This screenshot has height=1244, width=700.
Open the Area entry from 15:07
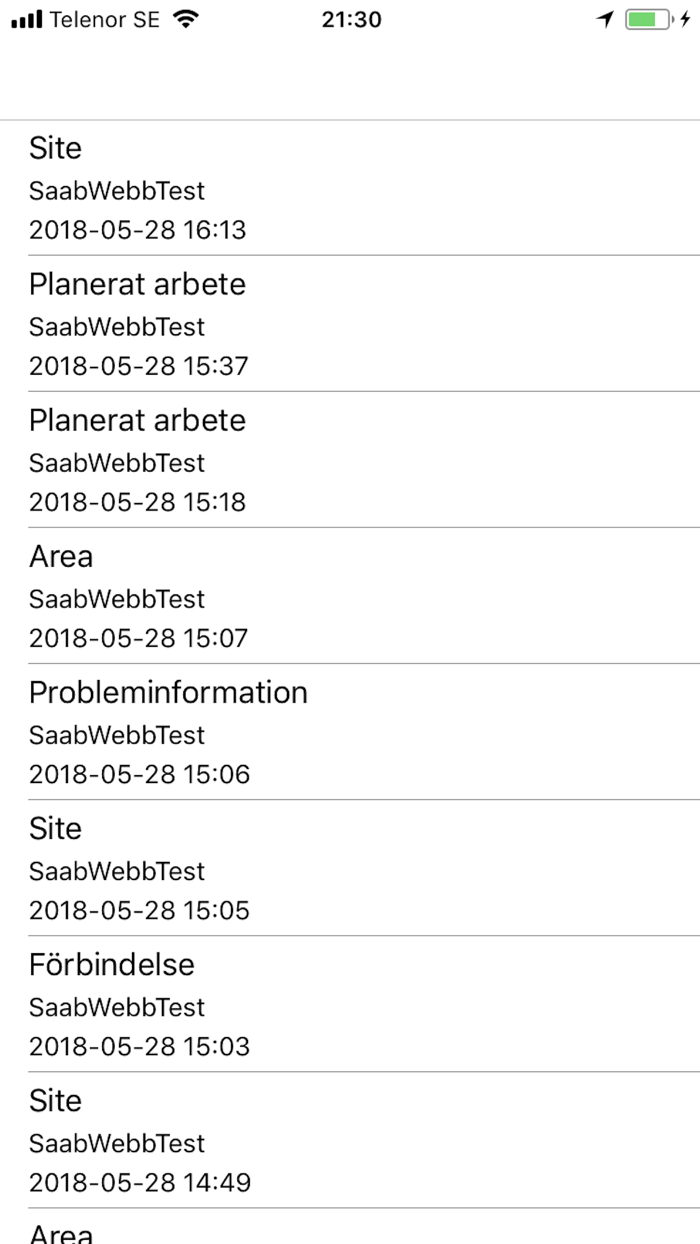pyautogui.click(x=350, y=596)
